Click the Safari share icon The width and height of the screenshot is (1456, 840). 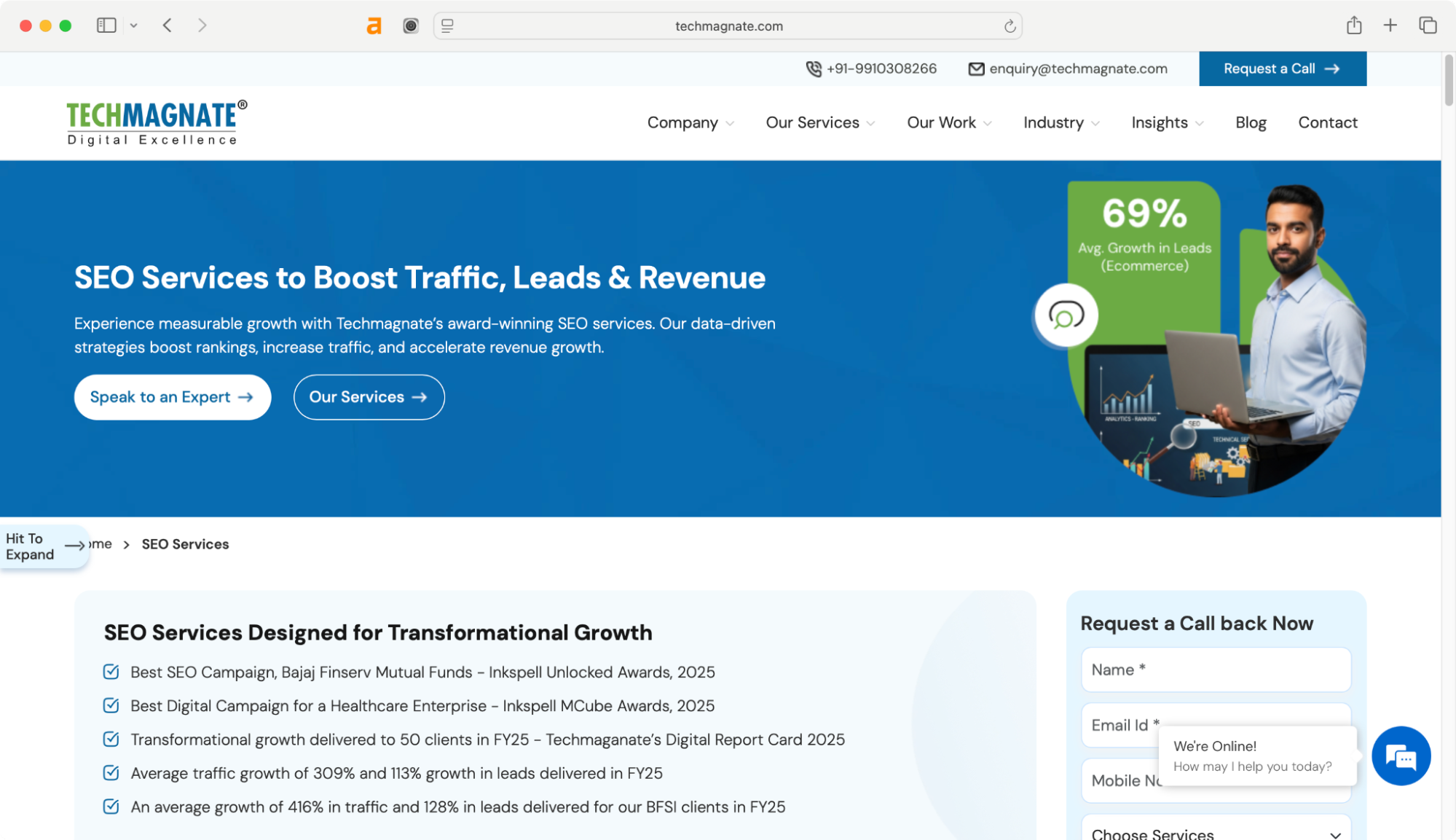tap(1354, 25)
